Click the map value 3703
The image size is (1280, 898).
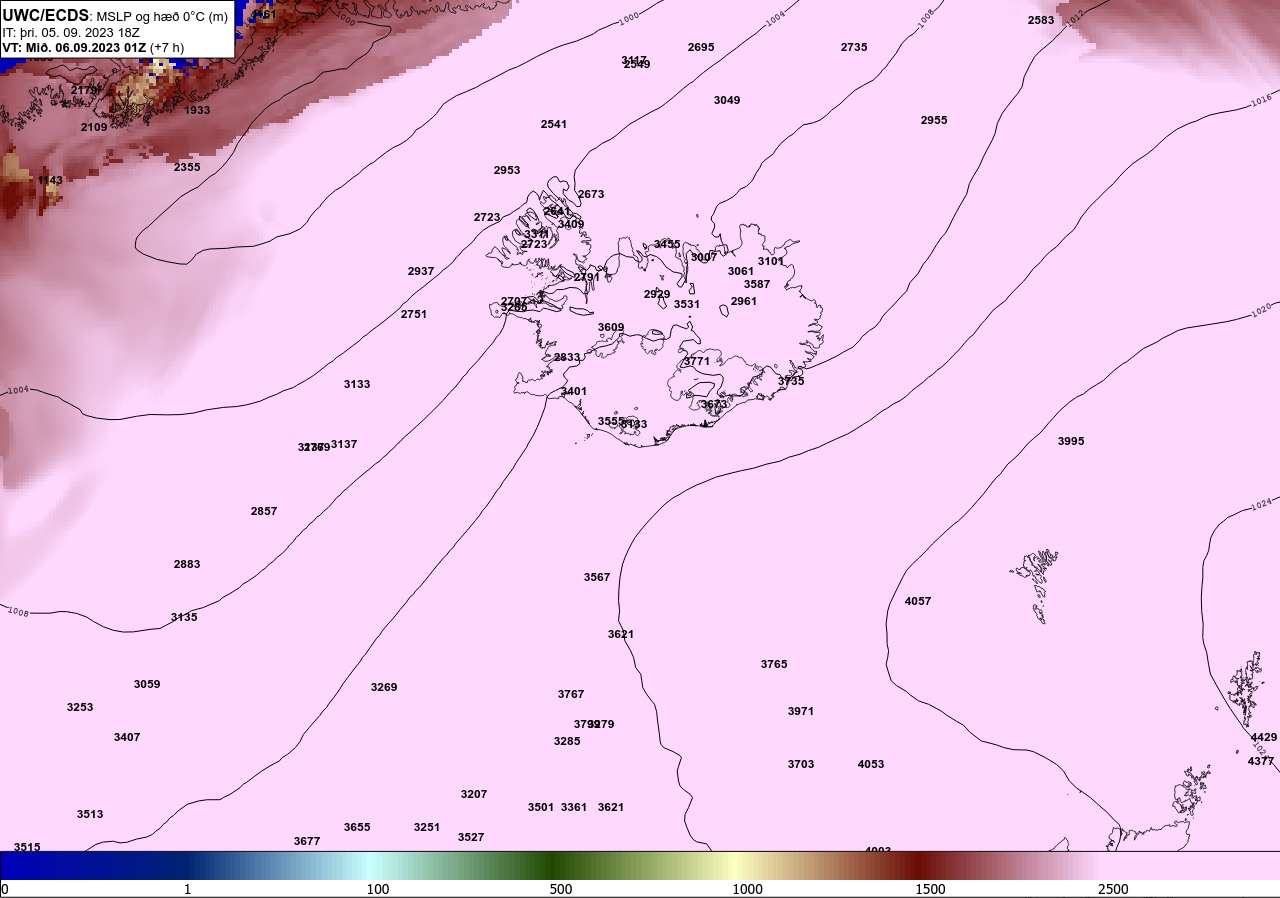point(801,764)
